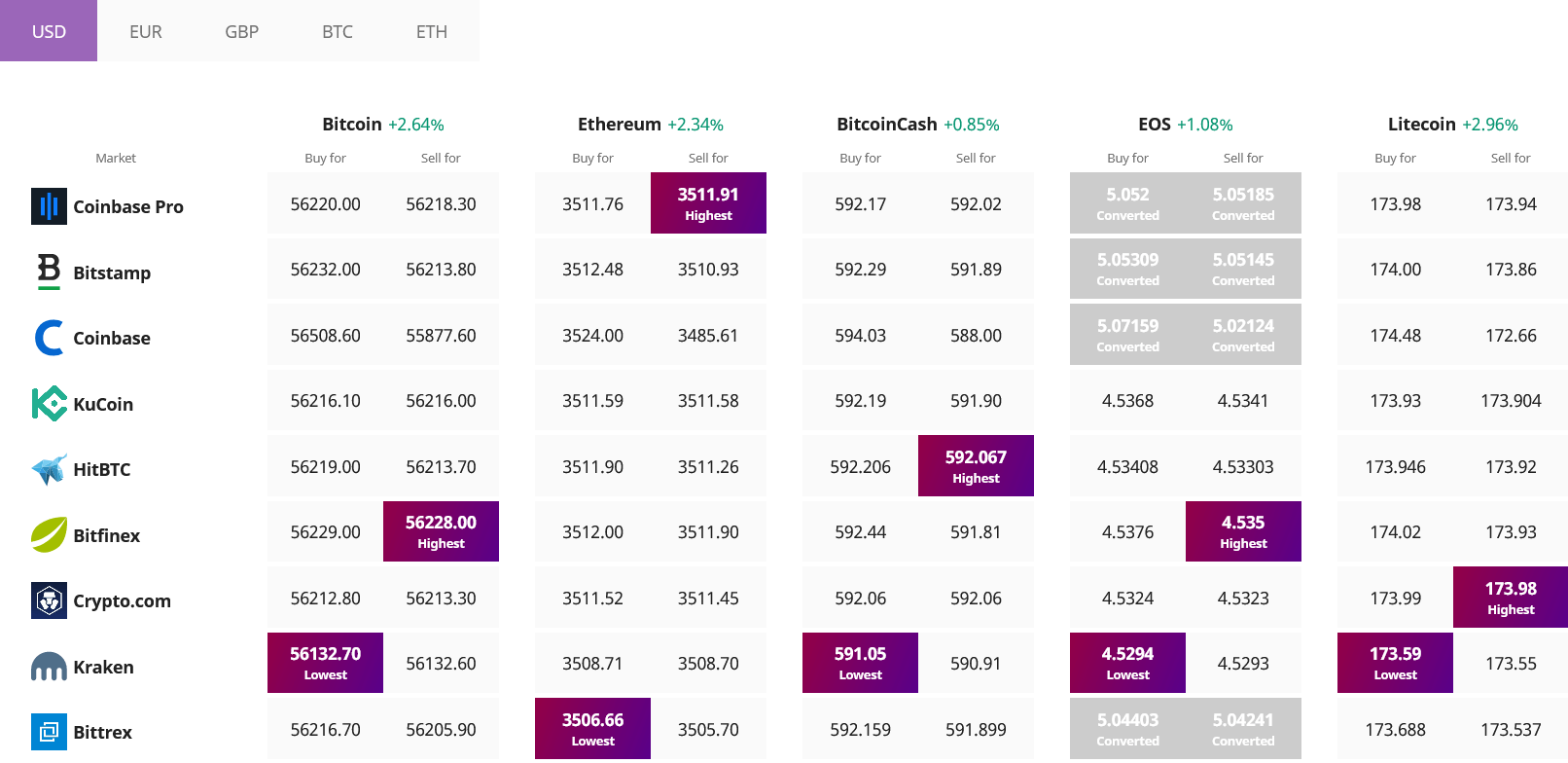
Task: Click Coinbase Pro Bitcoin buy price 56220.00
Action: coord(325,204)
